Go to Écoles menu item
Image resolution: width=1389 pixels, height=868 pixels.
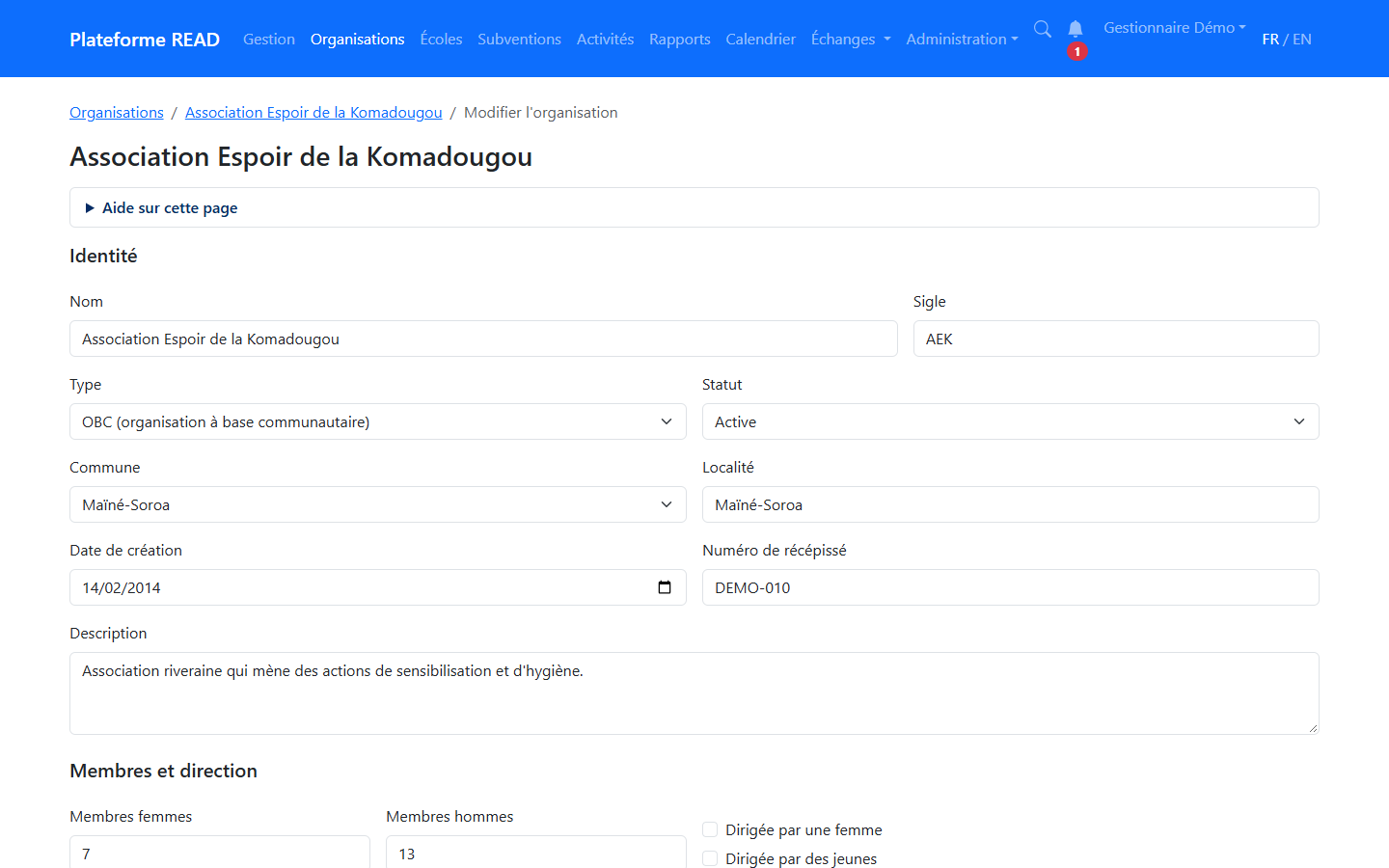[x=441, y=39]
